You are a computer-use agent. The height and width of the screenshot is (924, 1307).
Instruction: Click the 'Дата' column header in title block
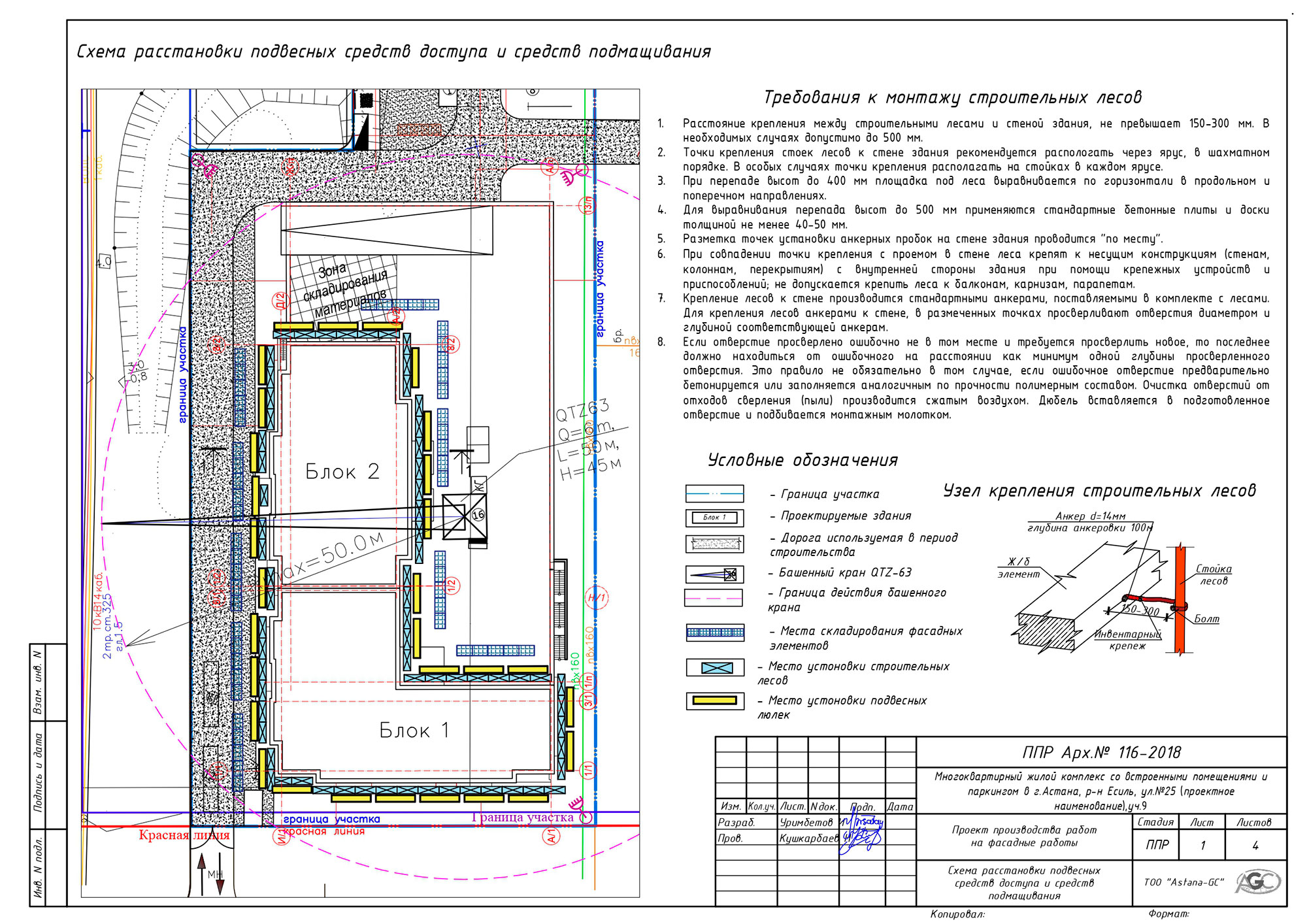[x=900, y=807]
